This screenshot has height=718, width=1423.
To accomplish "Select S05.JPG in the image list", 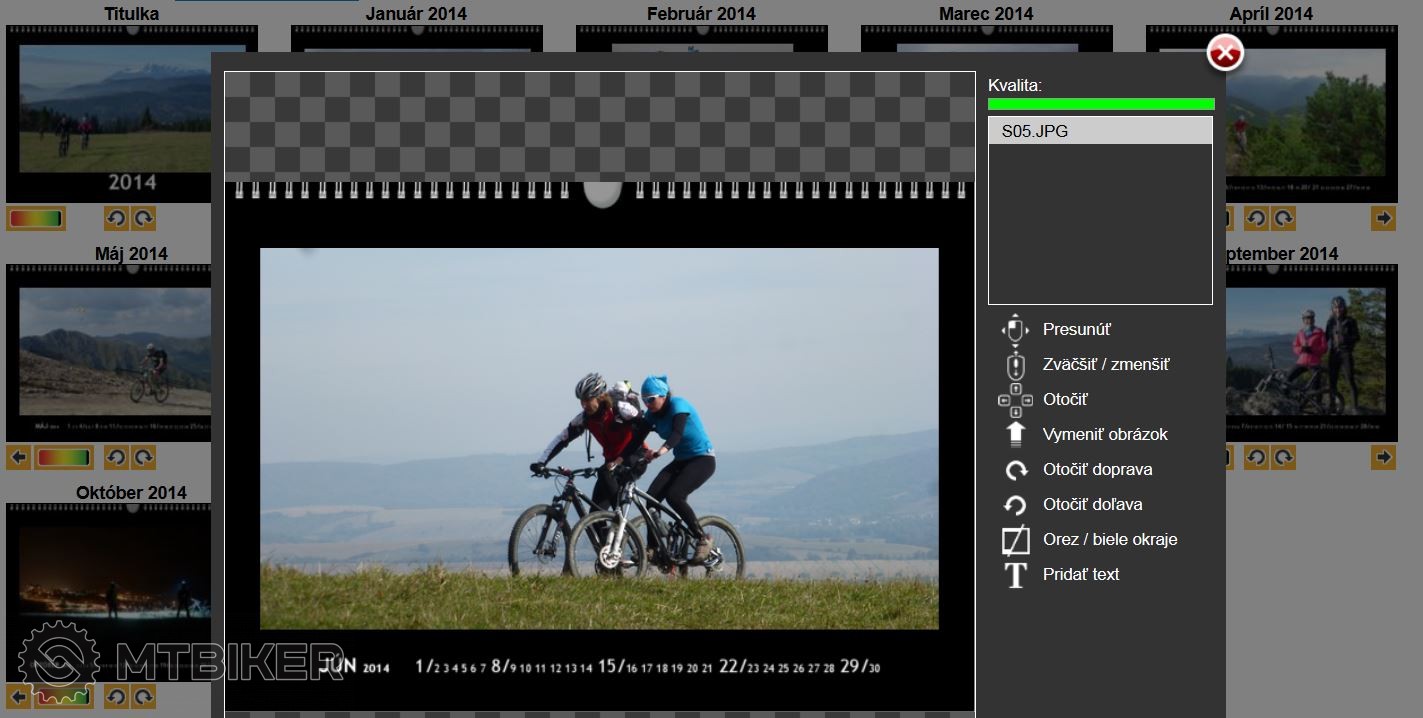I will coord(1099,131).
